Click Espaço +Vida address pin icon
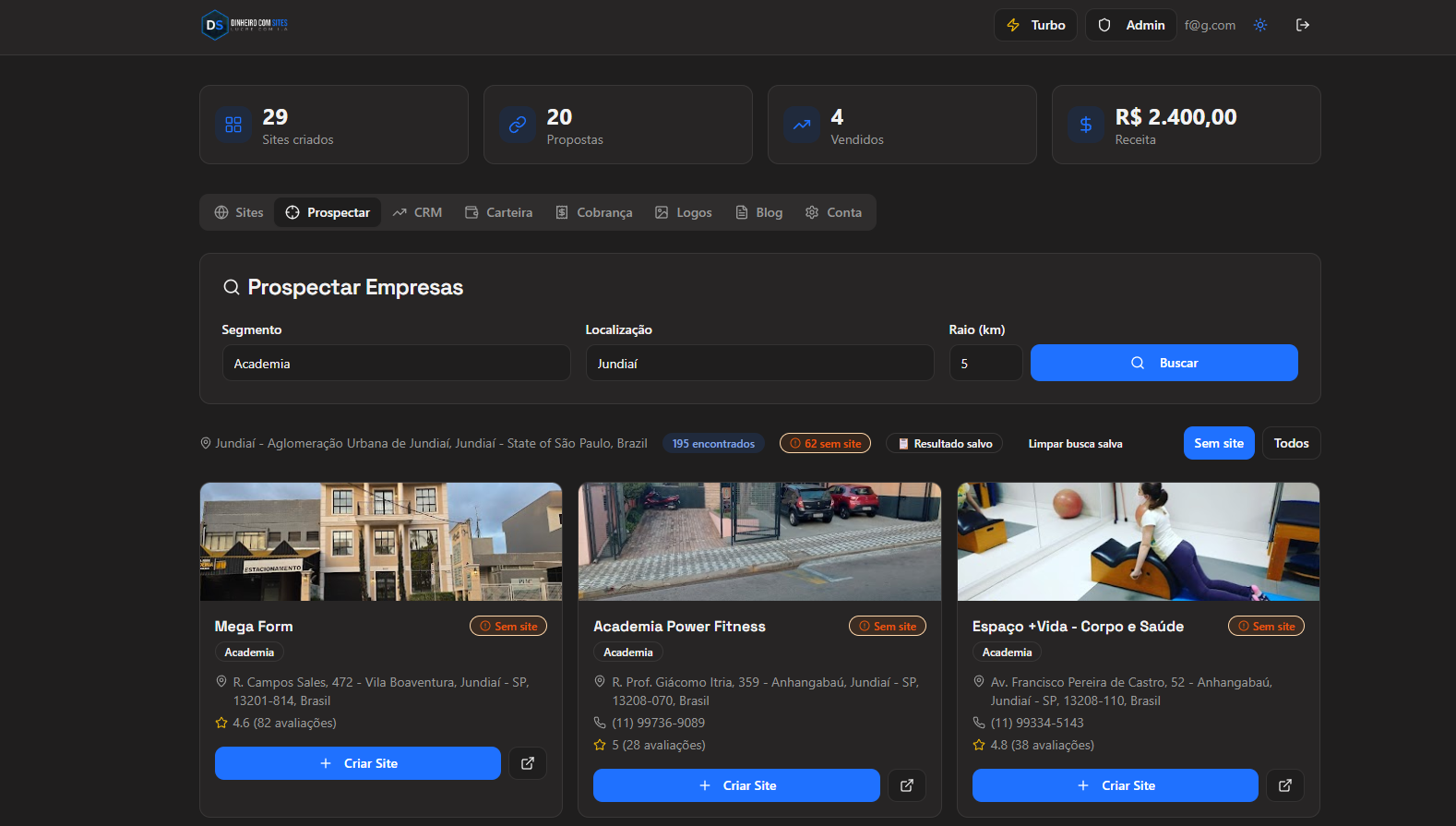The height and width of the screenshot is (826, 1456). tap(979, 682)
